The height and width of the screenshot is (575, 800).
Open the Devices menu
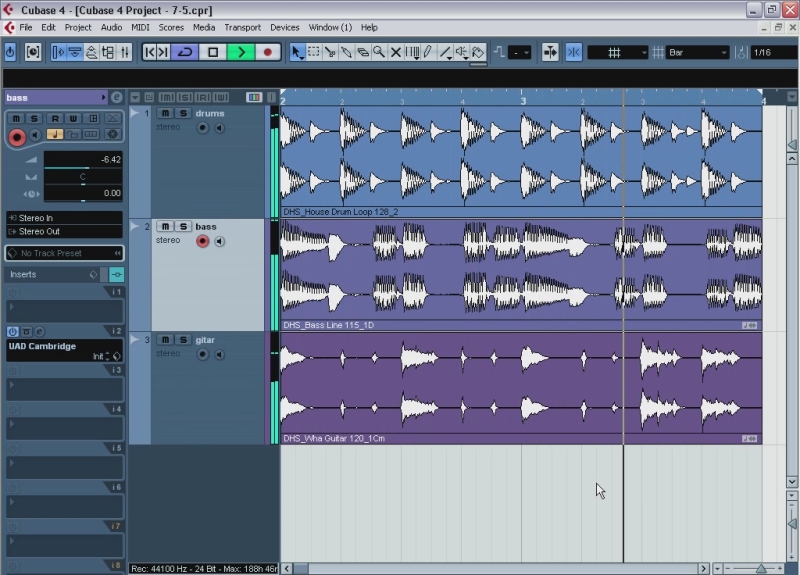[285, 28]
